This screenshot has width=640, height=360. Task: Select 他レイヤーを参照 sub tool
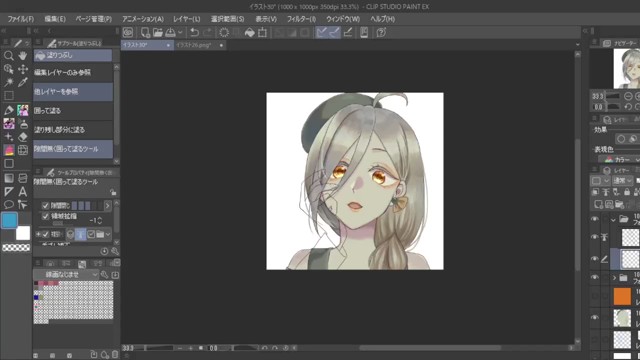coord(73,92)
